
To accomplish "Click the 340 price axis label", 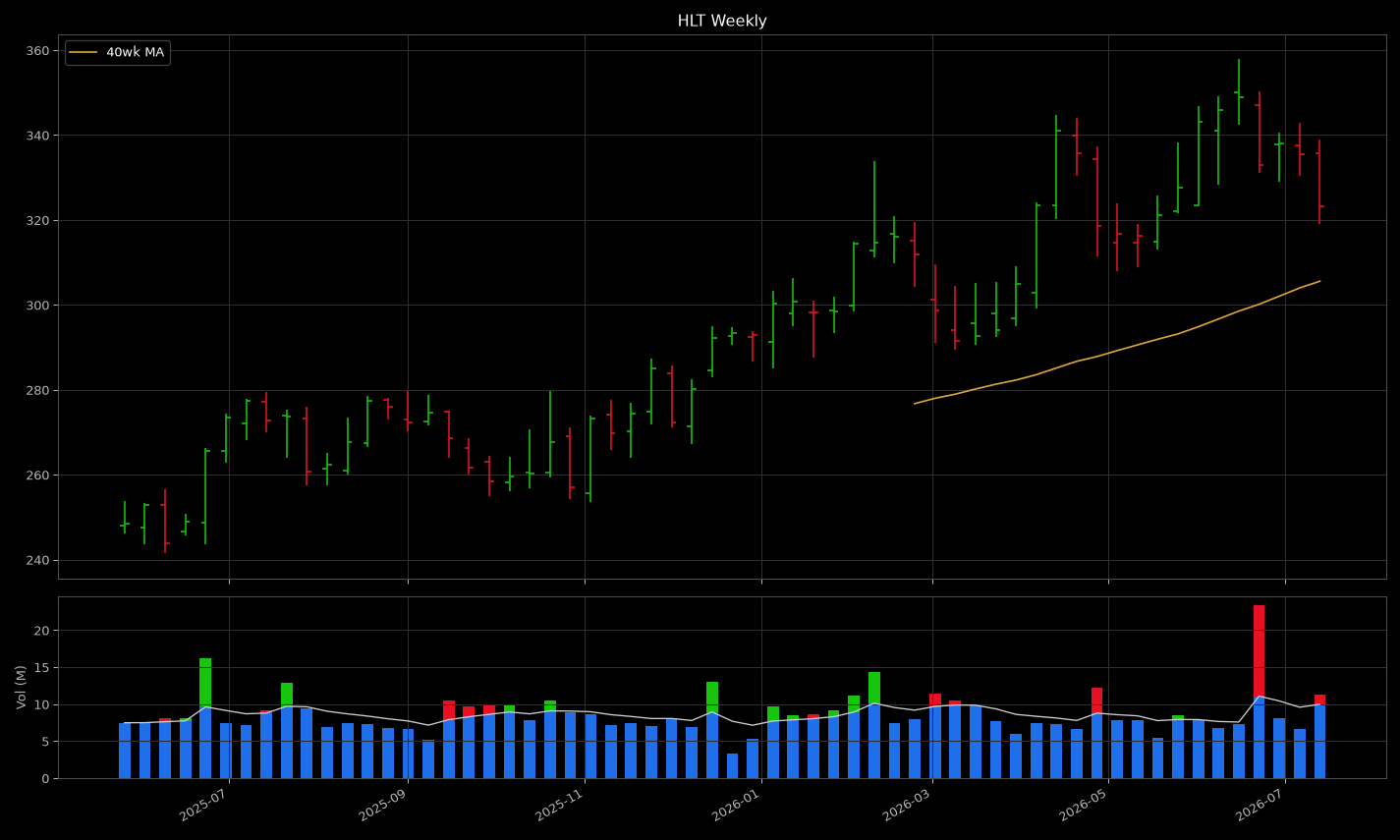I will pyautogui.click(x=37, y=136).
